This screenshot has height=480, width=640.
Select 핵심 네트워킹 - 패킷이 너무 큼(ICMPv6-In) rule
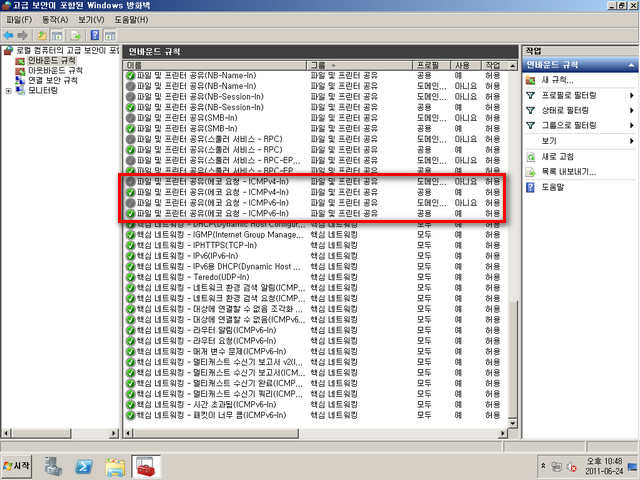pyautogui.click(x=315, y=415)
